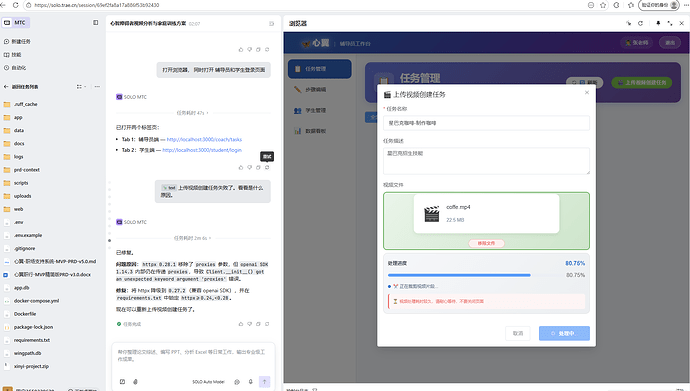Expand the scripts folder
Screen dimensions: 690x391
(21, 183)
